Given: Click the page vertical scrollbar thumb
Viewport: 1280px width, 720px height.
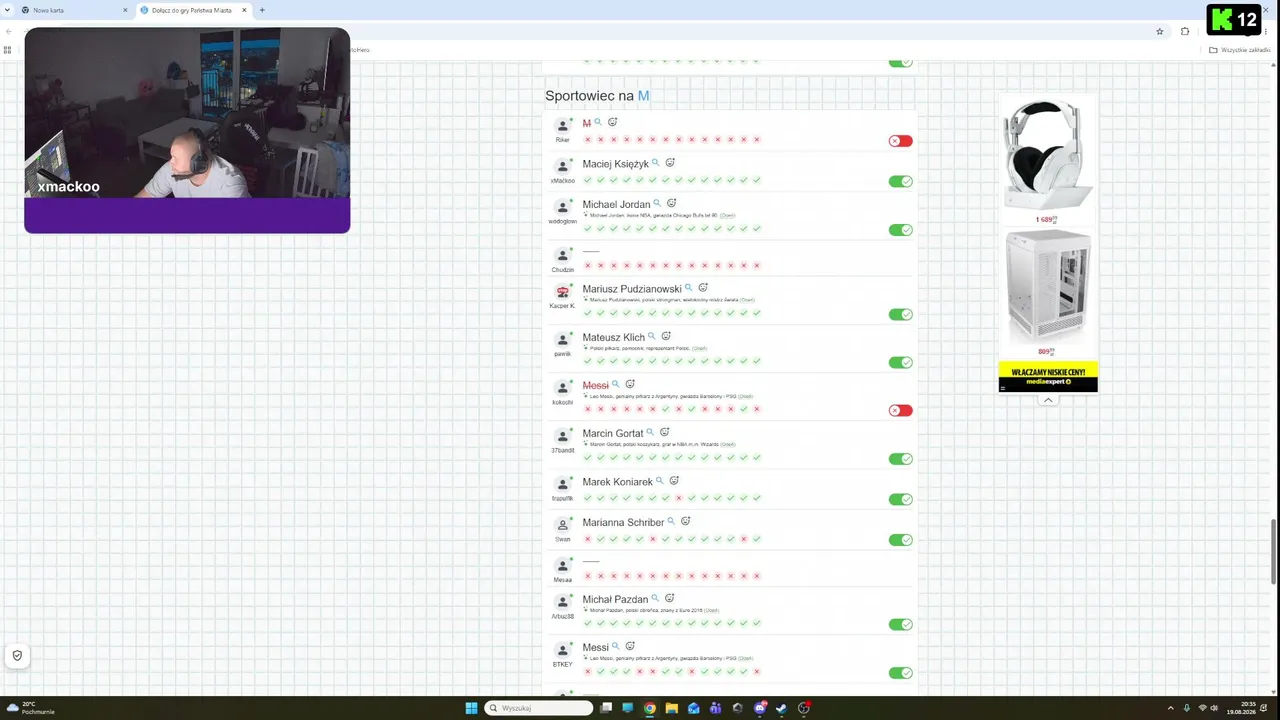Looking at the screenshot, I should click(x=1274, y=552).
